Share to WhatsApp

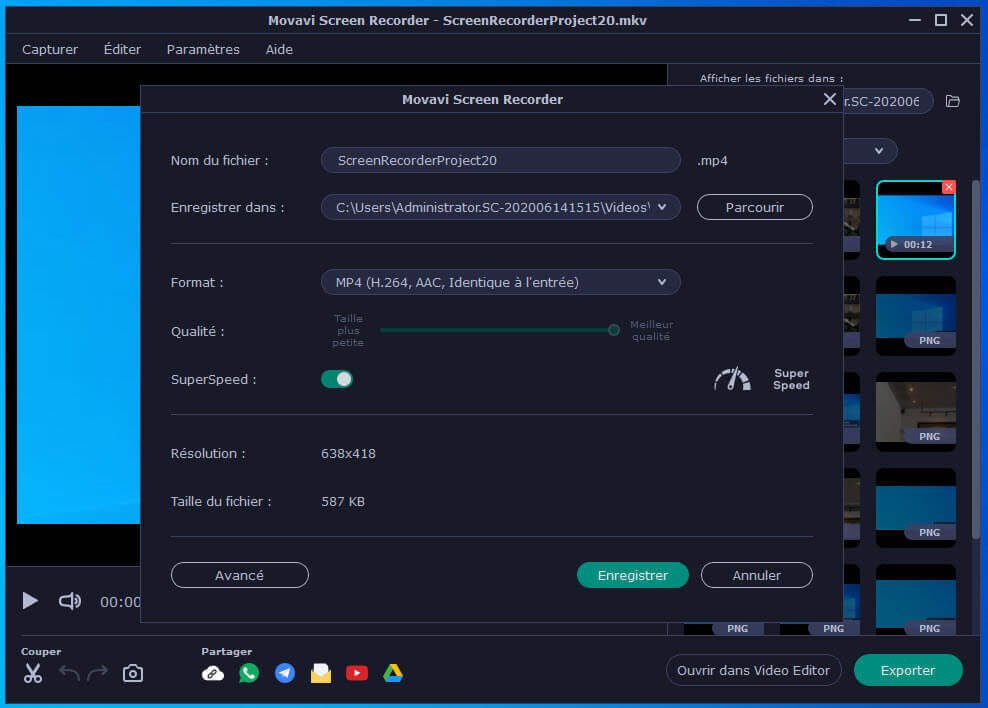tap(249, 673)
